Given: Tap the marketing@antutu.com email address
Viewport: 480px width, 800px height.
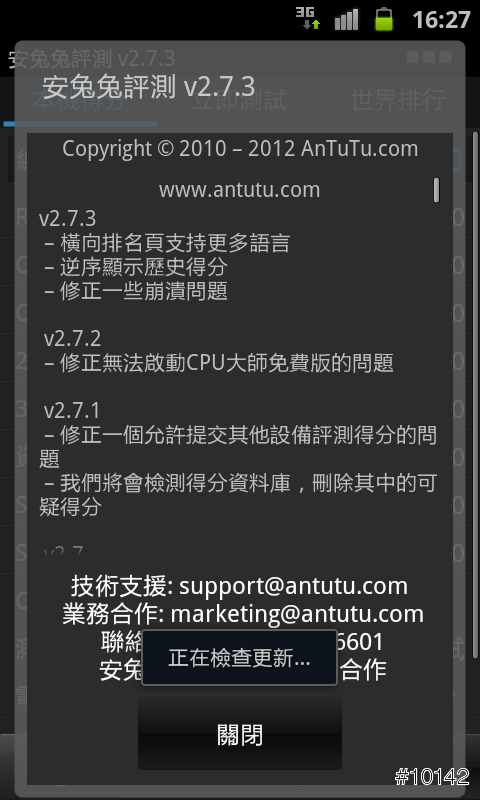Looking at the screenshot, I should tap(297, 614).
